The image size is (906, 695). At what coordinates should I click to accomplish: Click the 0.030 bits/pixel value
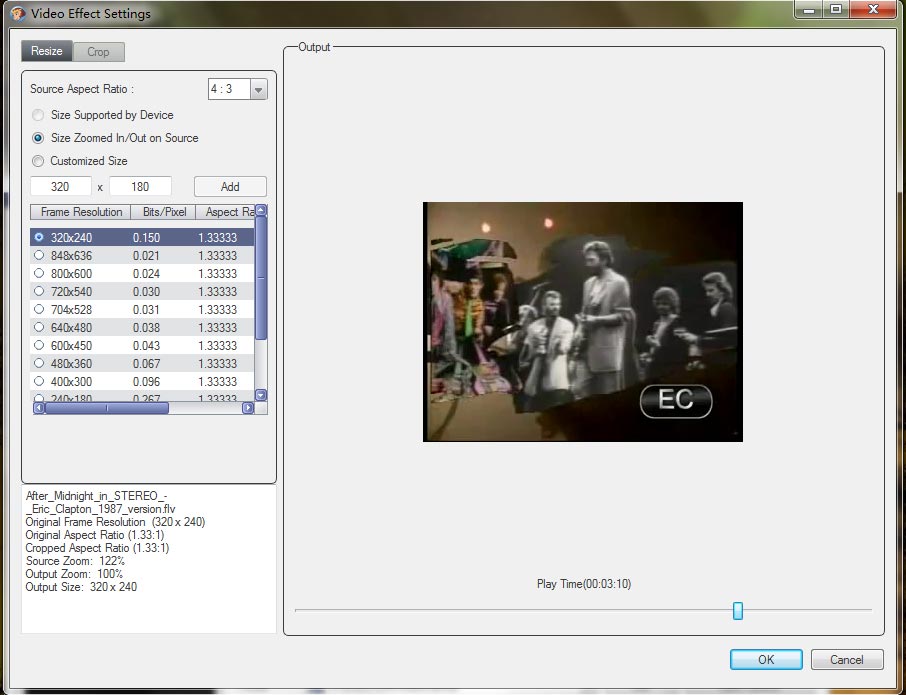pos(146,291)
